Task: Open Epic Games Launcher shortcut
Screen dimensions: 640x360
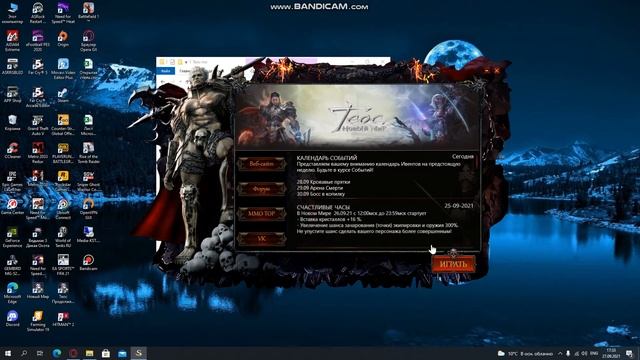Action: click(13, 181)
